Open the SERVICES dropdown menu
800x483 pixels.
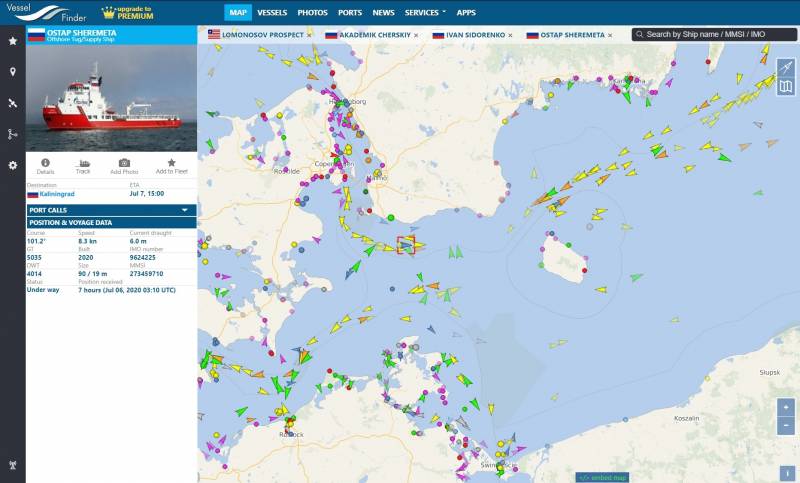[x=425, y=13]
